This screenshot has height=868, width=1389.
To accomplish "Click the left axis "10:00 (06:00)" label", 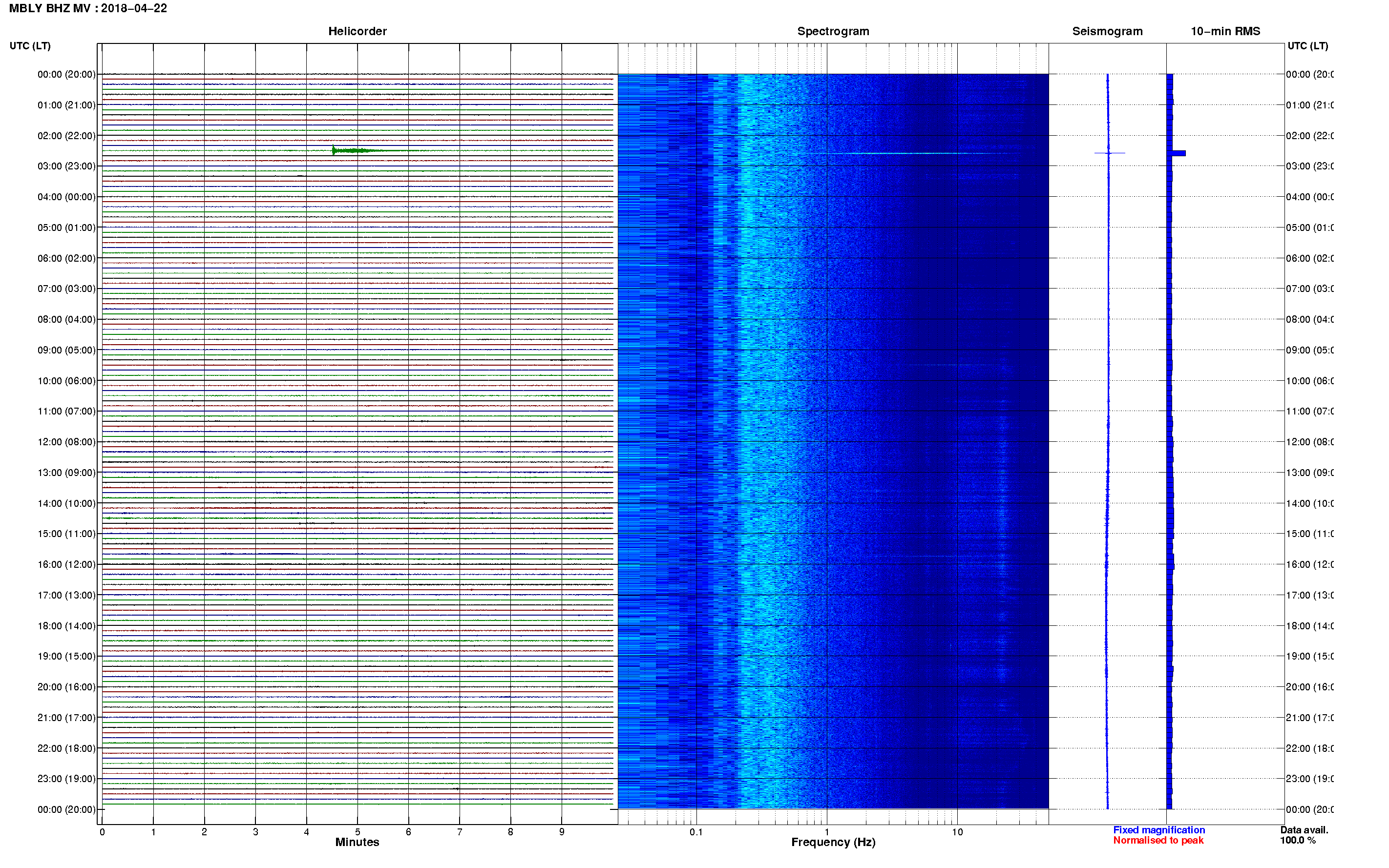I will (66, 381).
